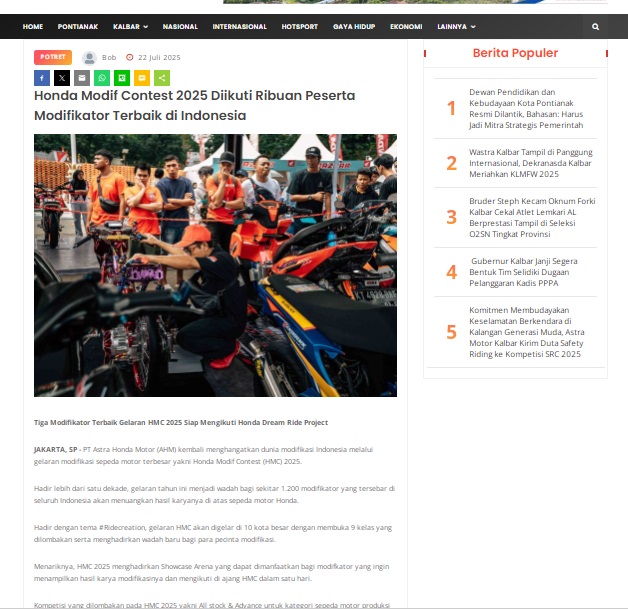Image resolution: width=628 pixels, height=609 pixels.
Task: Click the subheading 'Tiga Modifikator Terbaik Gelaran HMC'
Action: coord(181,422)
